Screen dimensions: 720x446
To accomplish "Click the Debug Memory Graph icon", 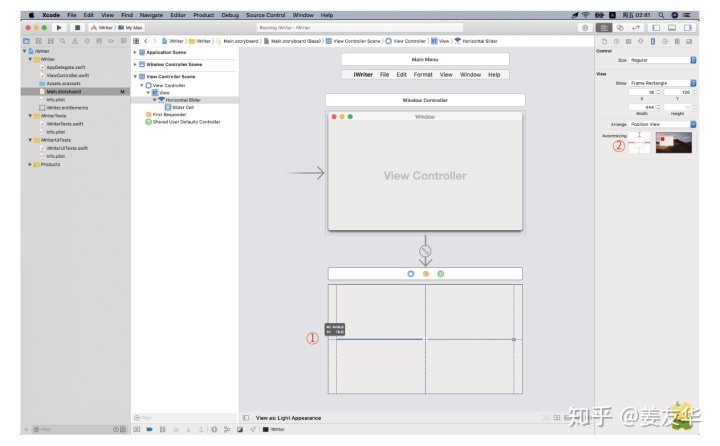I will click(227, 429).
